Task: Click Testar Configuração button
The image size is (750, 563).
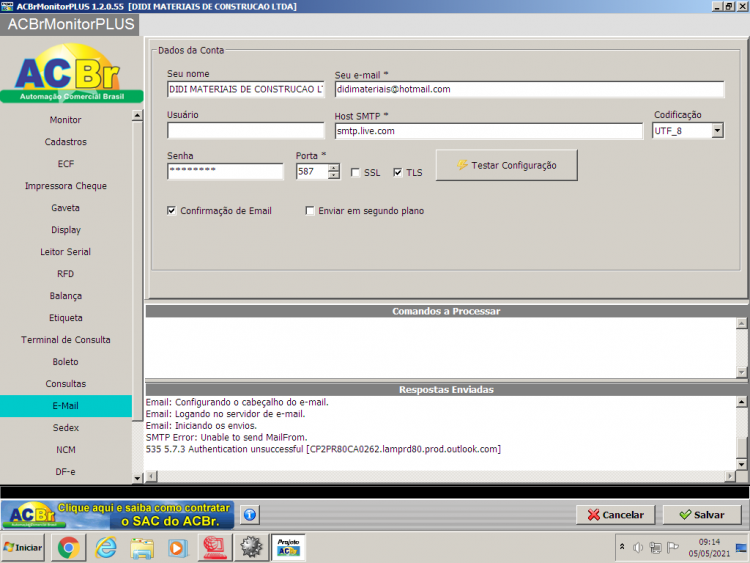Action: pos(507,165)
